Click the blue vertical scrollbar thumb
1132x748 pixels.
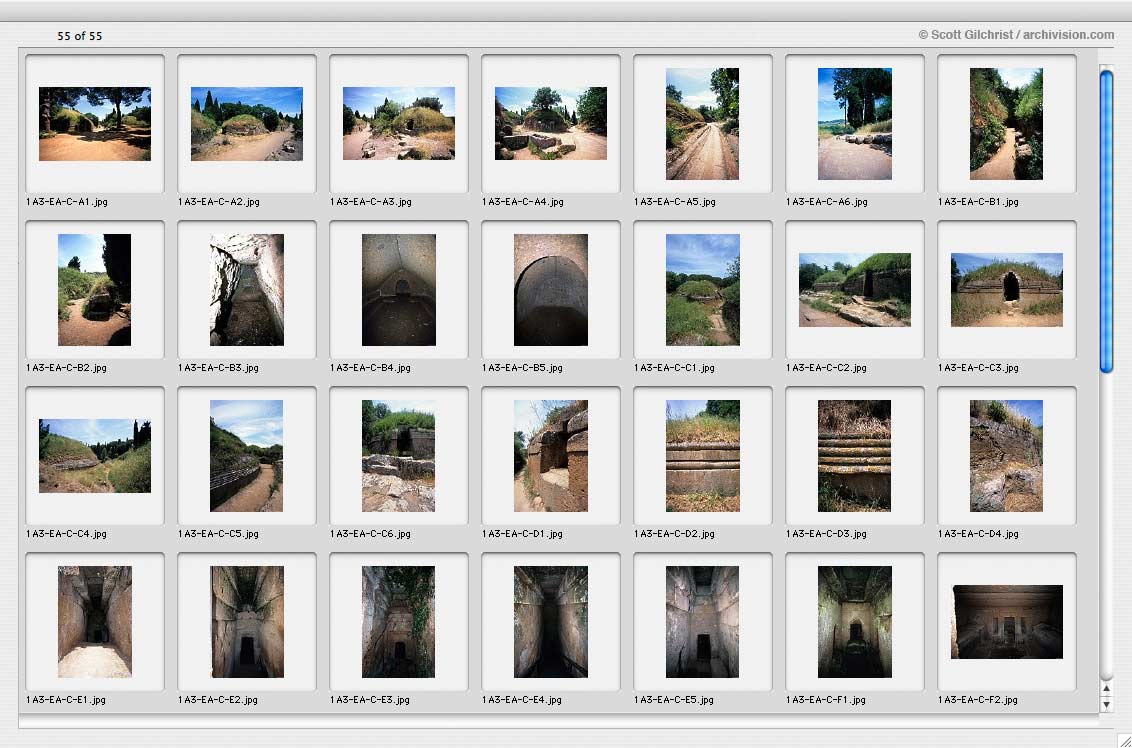click(x=1106, y=221)
